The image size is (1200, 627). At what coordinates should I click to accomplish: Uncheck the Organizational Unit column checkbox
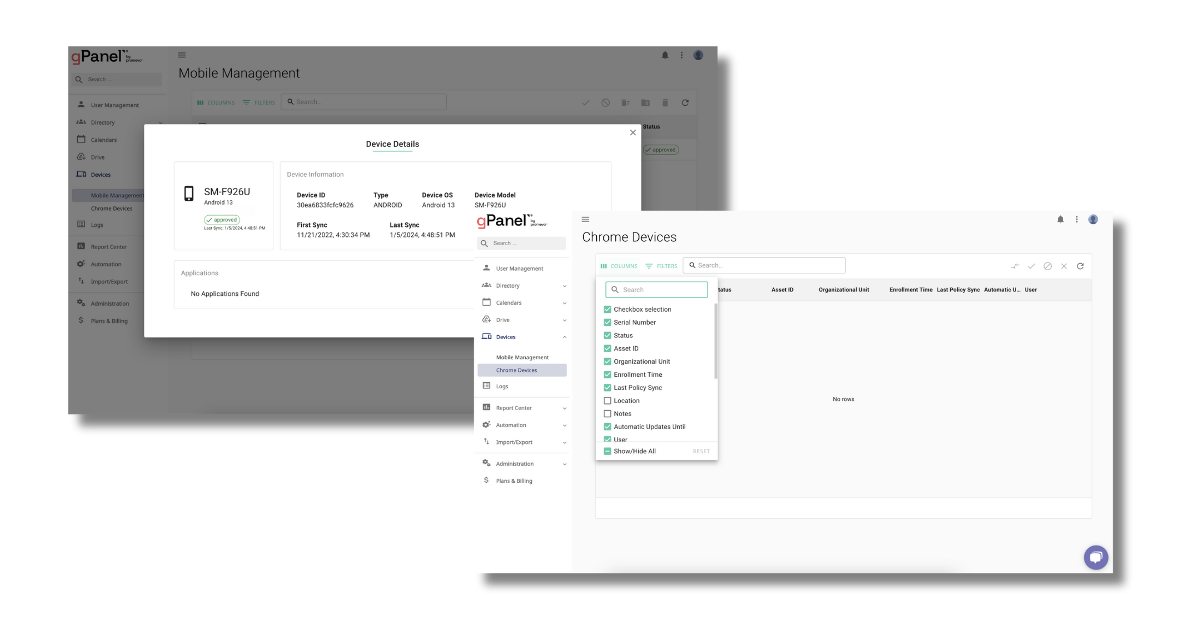[x=607, y=361]
